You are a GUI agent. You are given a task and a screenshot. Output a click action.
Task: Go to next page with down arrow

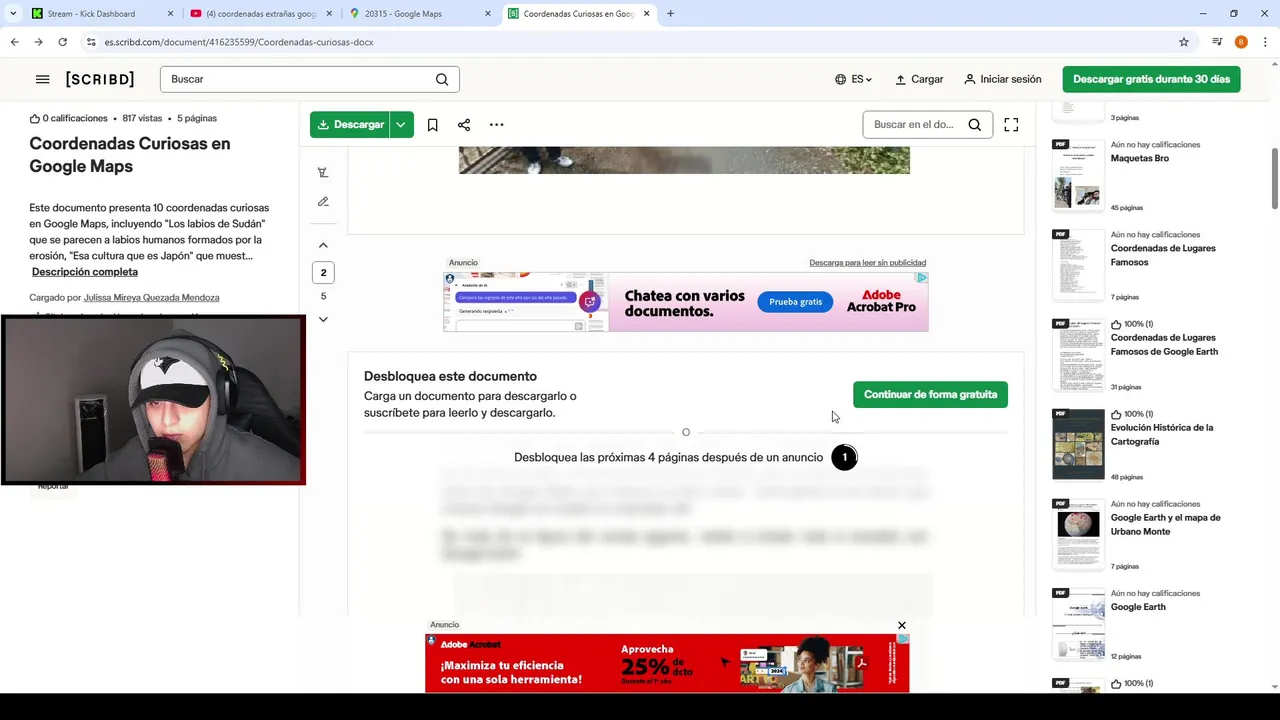coord(323,319)
